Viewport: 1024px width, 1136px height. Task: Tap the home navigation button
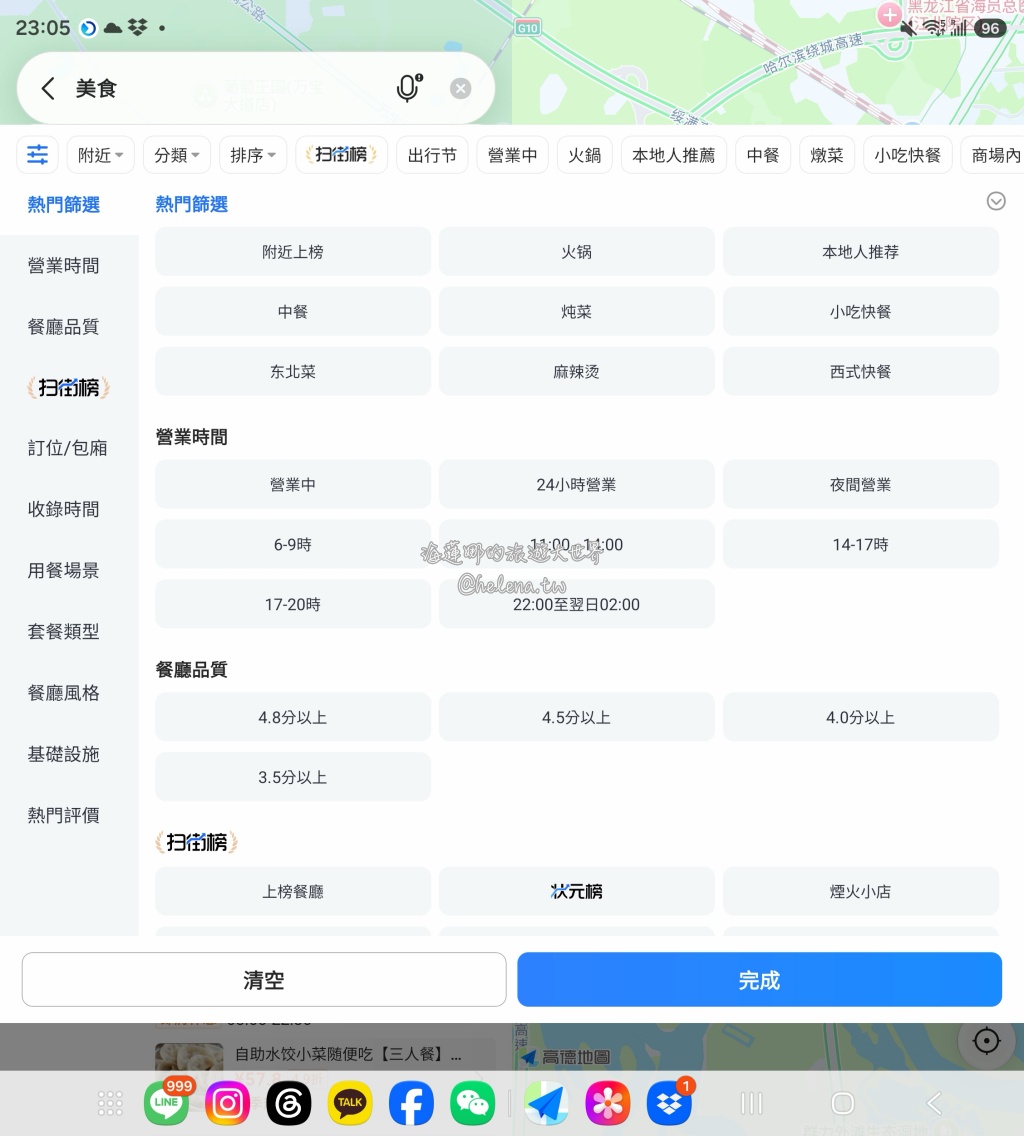pos(842,1103)
